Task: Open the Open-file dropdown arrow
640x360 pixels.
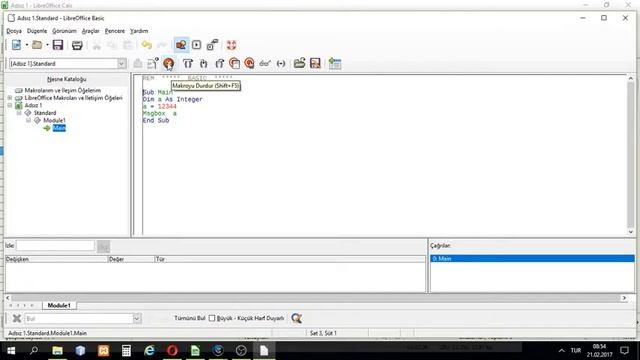Action: pyautogui.click(x=47, y=45)
